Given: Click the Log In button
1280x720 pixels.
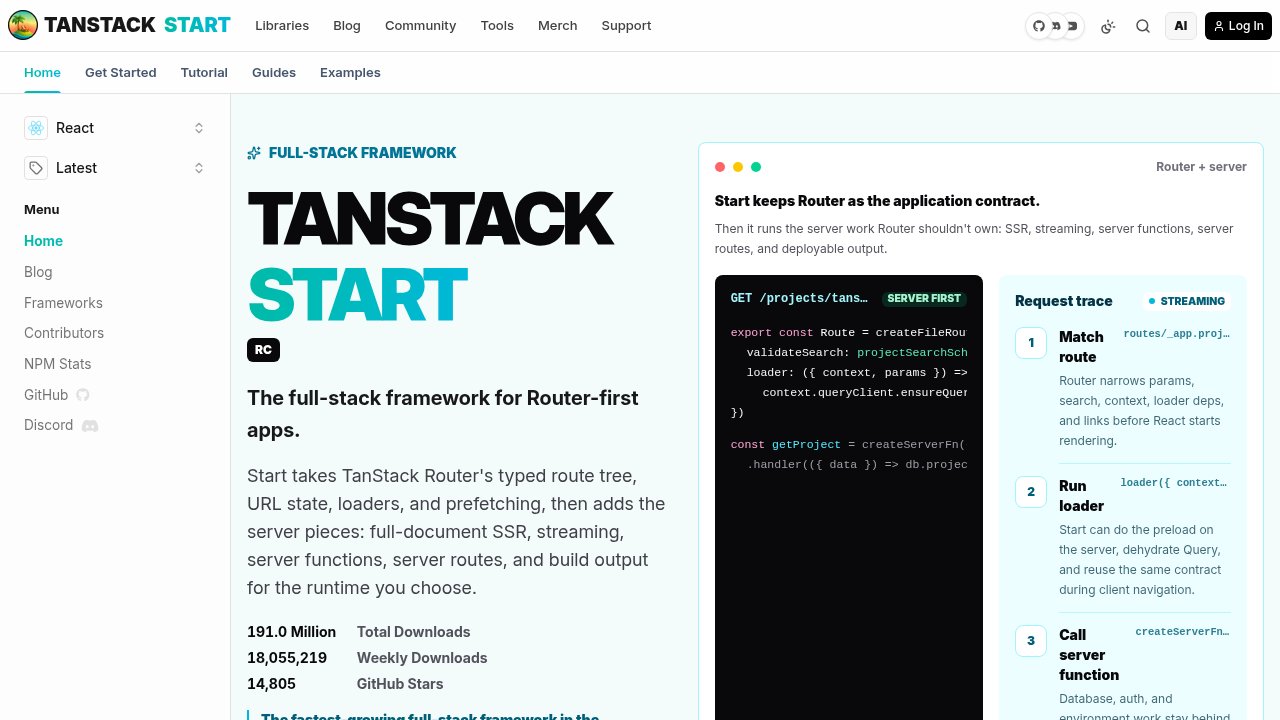Looking at the screenshot, I should point(1238,26).
